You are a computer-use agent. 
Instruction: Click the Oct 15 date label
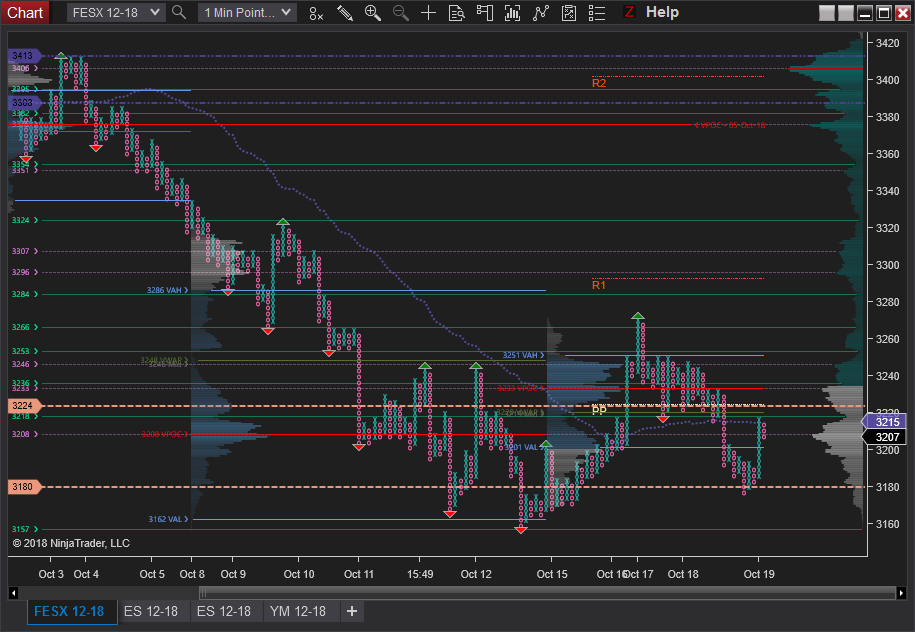click(552, 574)
